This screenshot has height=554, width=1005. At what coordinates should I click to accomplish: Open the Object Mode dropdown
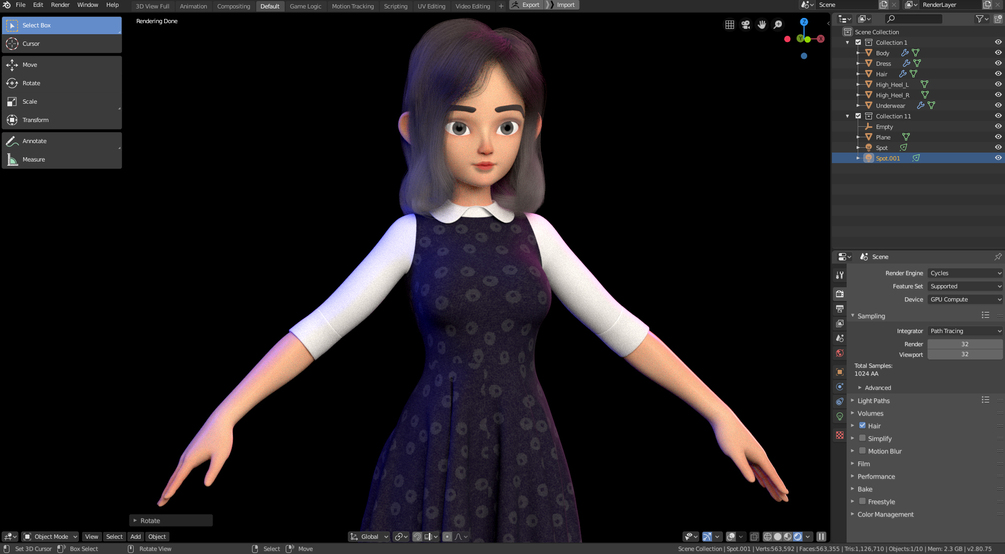point(51,537)
